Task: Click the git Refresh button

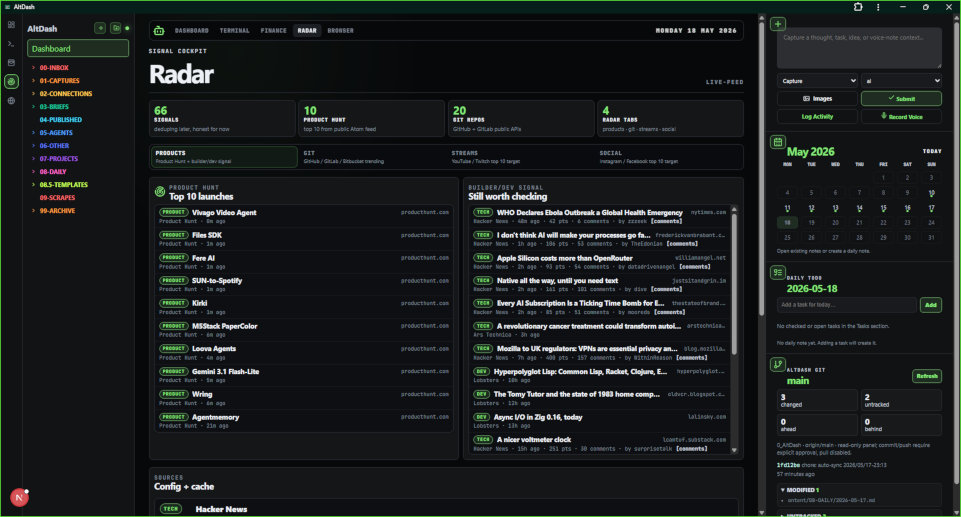Action: [927, 376]
